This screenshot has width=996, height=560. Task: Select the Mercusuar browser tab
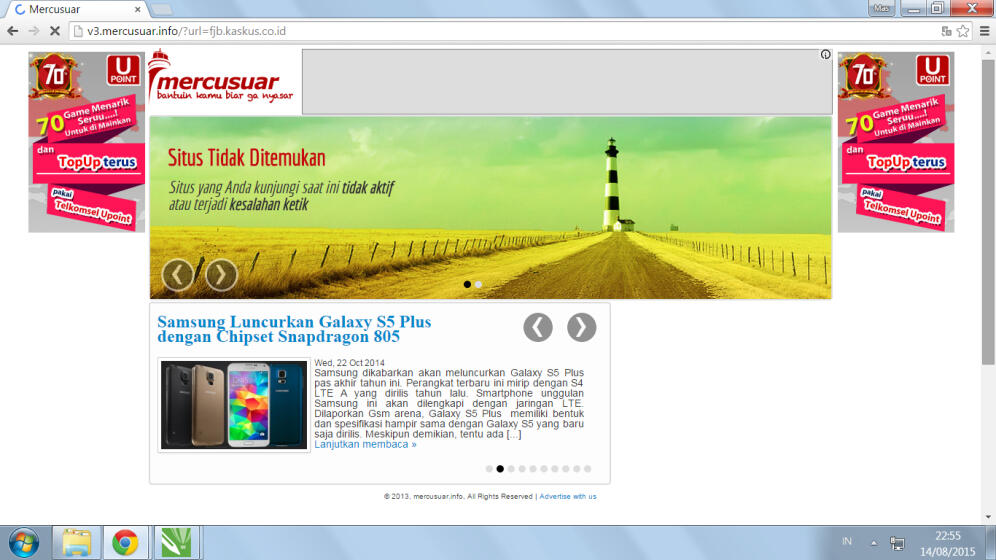point(76,10)
